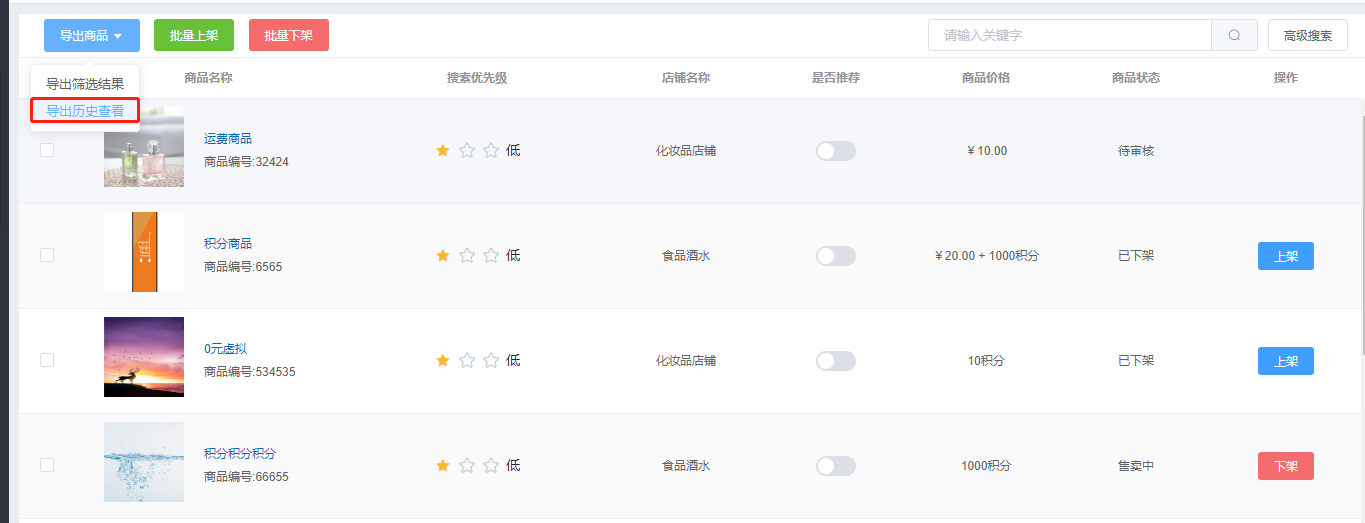Set 积分商品 priority to second star
Viewport: 1365px width, 523px height.
coord(467,255)
